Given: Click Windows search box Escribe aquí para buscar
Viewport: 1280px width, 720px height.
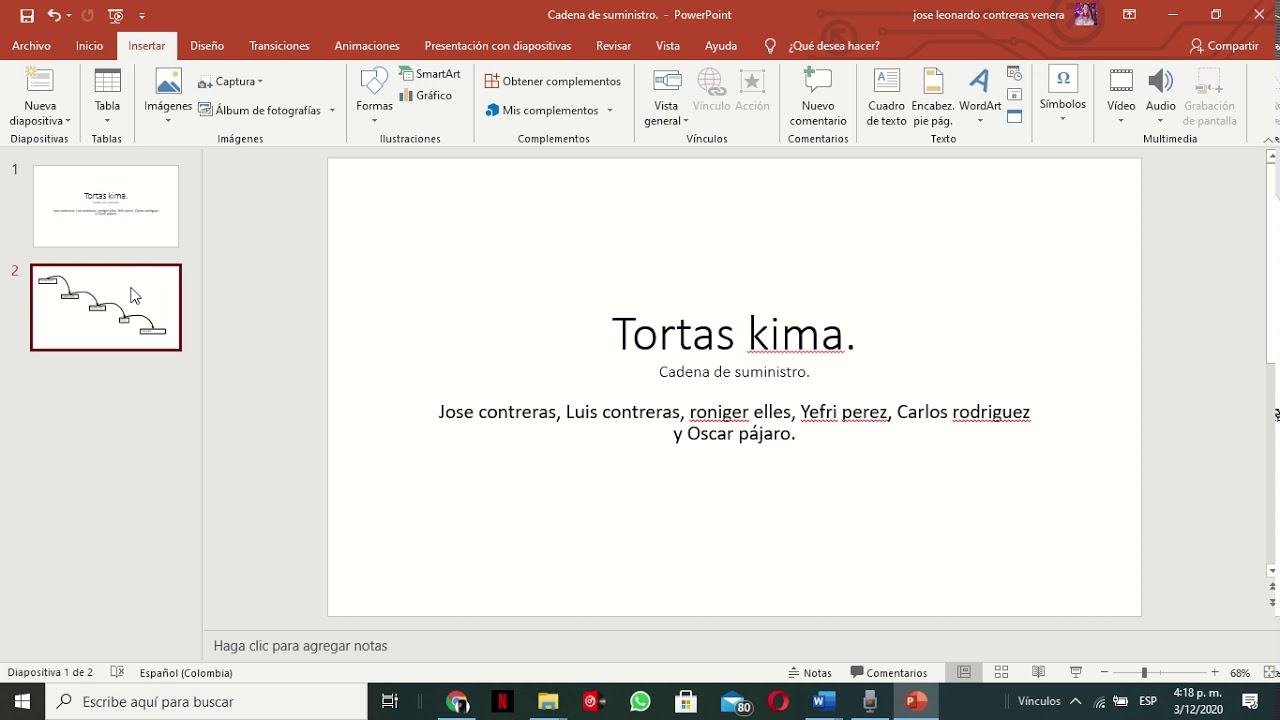Looking at the screenshot, I should tap(207, 702).
